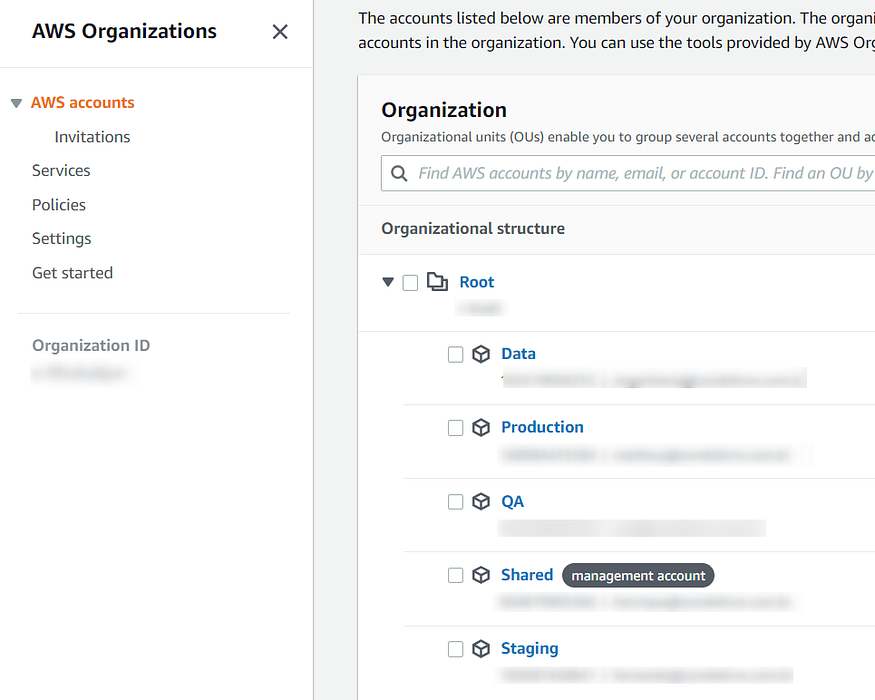Image resolution: width=875 pixels, height=700 pixels.
Task: Click the Shared account cube icon
Action: 481,575
